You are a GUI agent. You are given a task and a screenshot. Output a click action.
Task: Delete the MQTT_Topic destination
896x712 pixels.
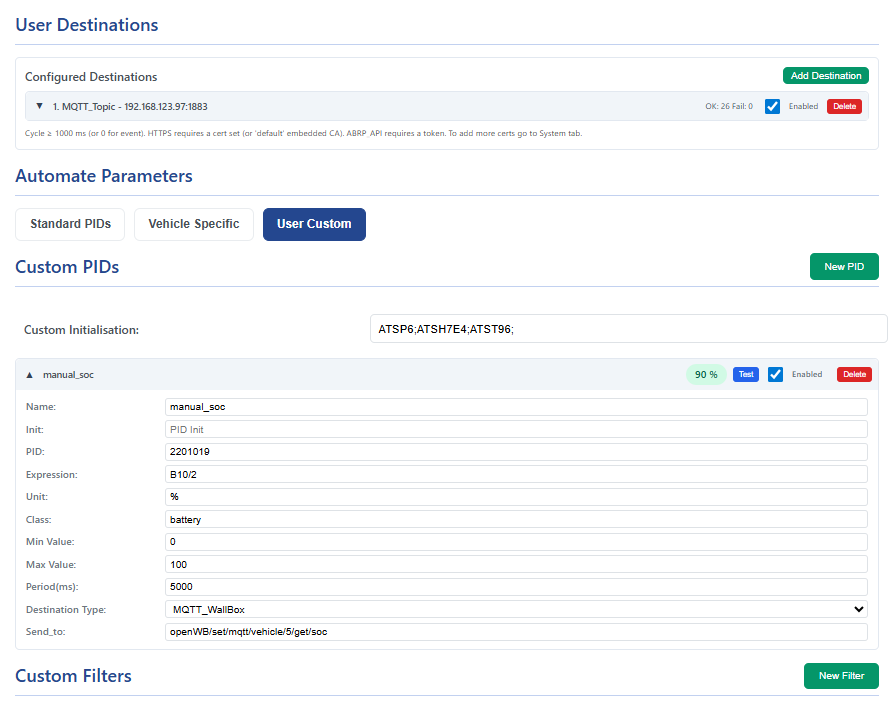point(845,105)
